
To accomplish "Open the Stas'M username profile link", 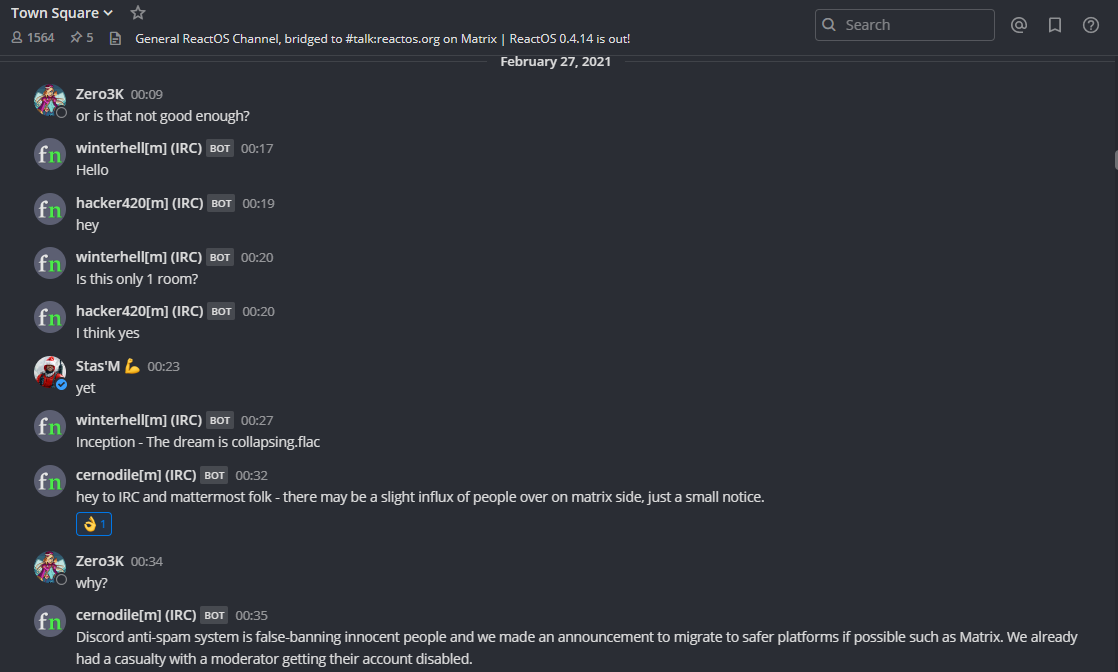I will point(97,366).
